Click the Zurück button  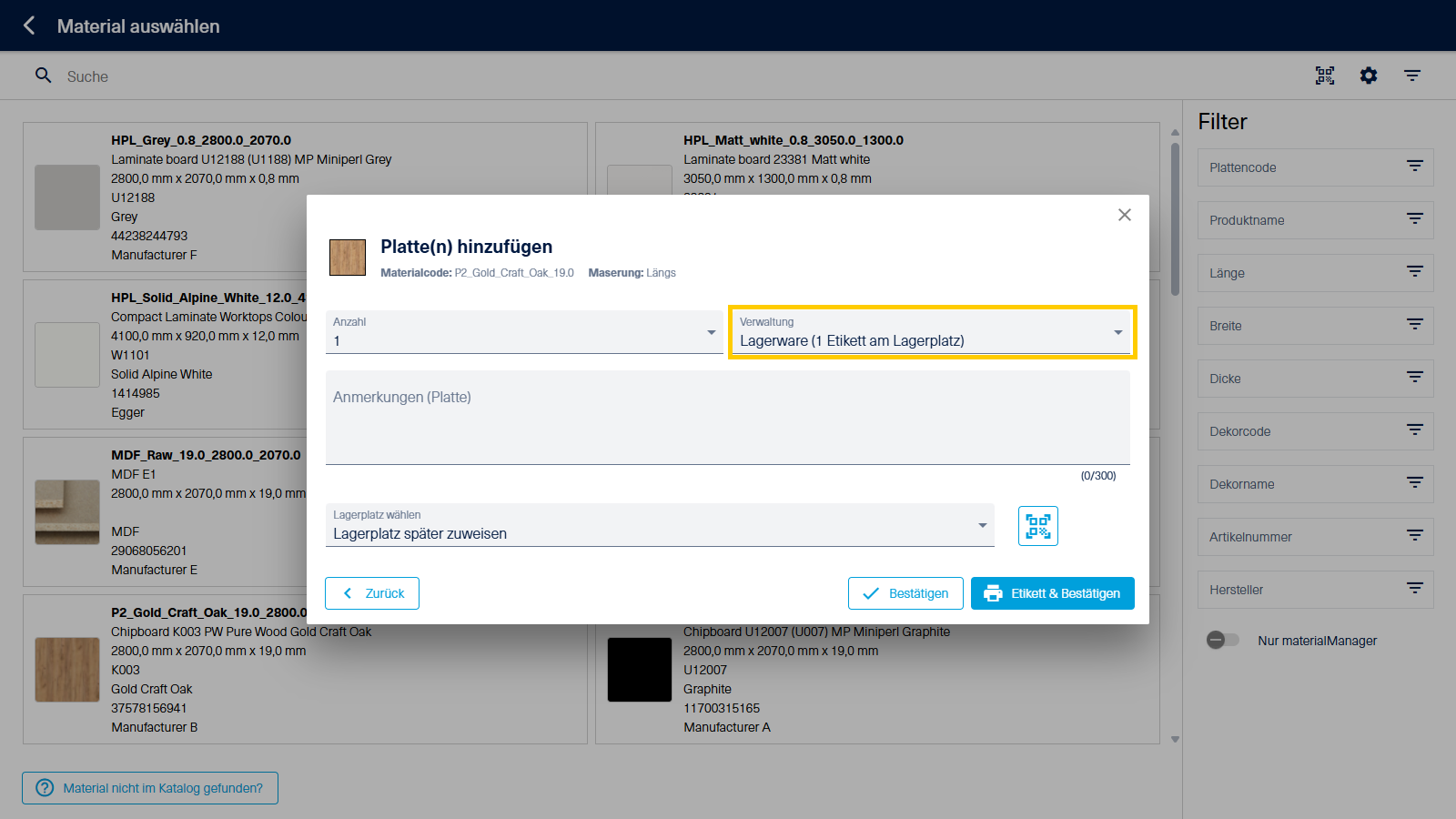point(372,593)
